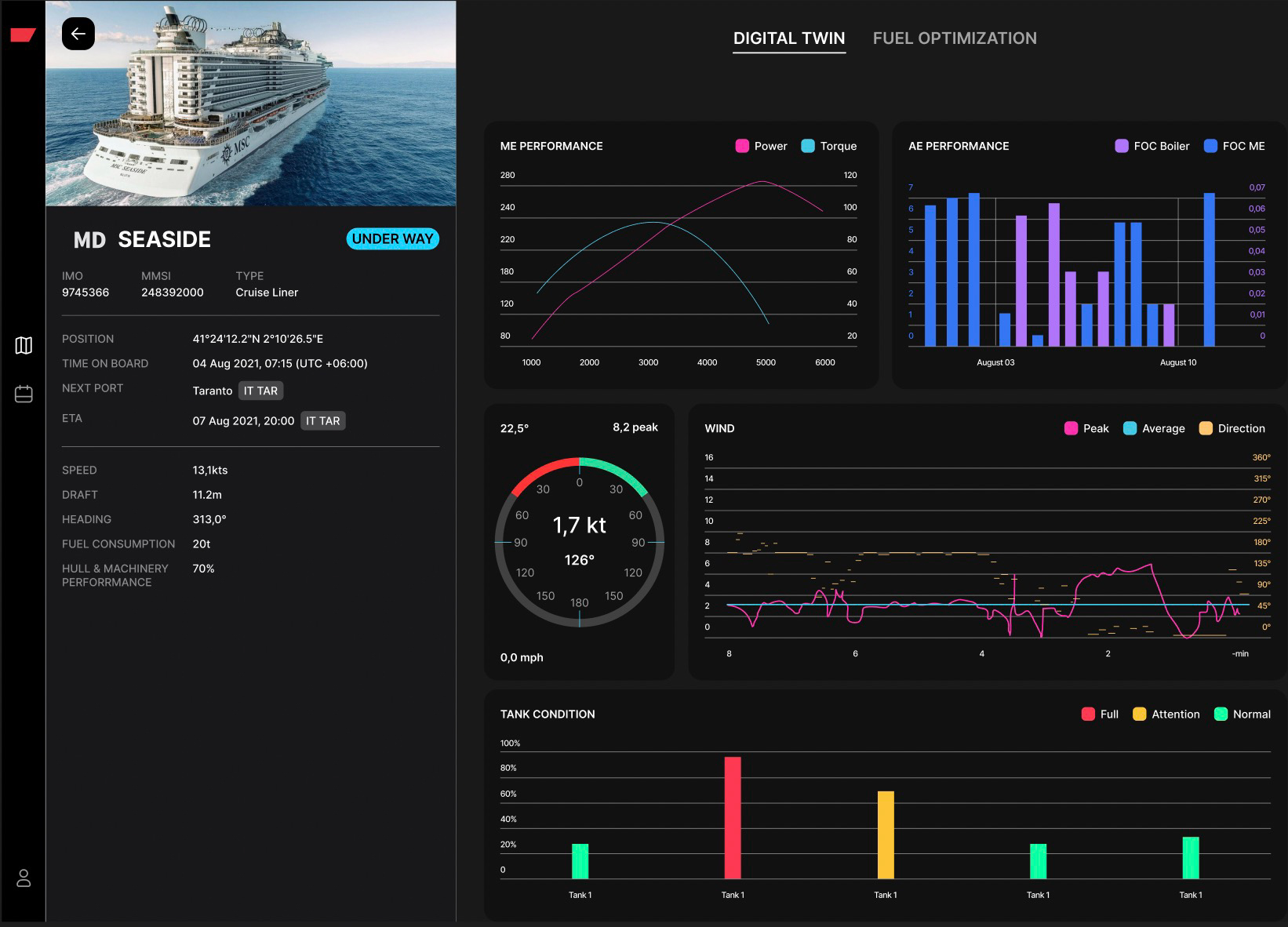The width and height of the screenshot is (1288, 927).
Task: Click the vessel name MD SEASIDE
Action: pos(141,239)
